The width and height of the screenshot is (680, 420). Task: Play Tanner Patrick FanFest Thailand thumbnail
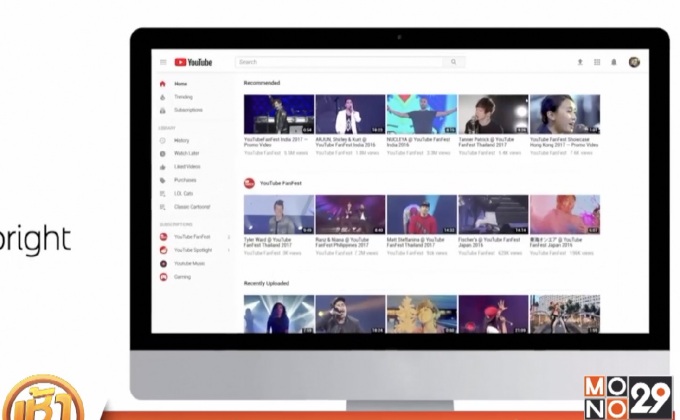coord(494,114)
